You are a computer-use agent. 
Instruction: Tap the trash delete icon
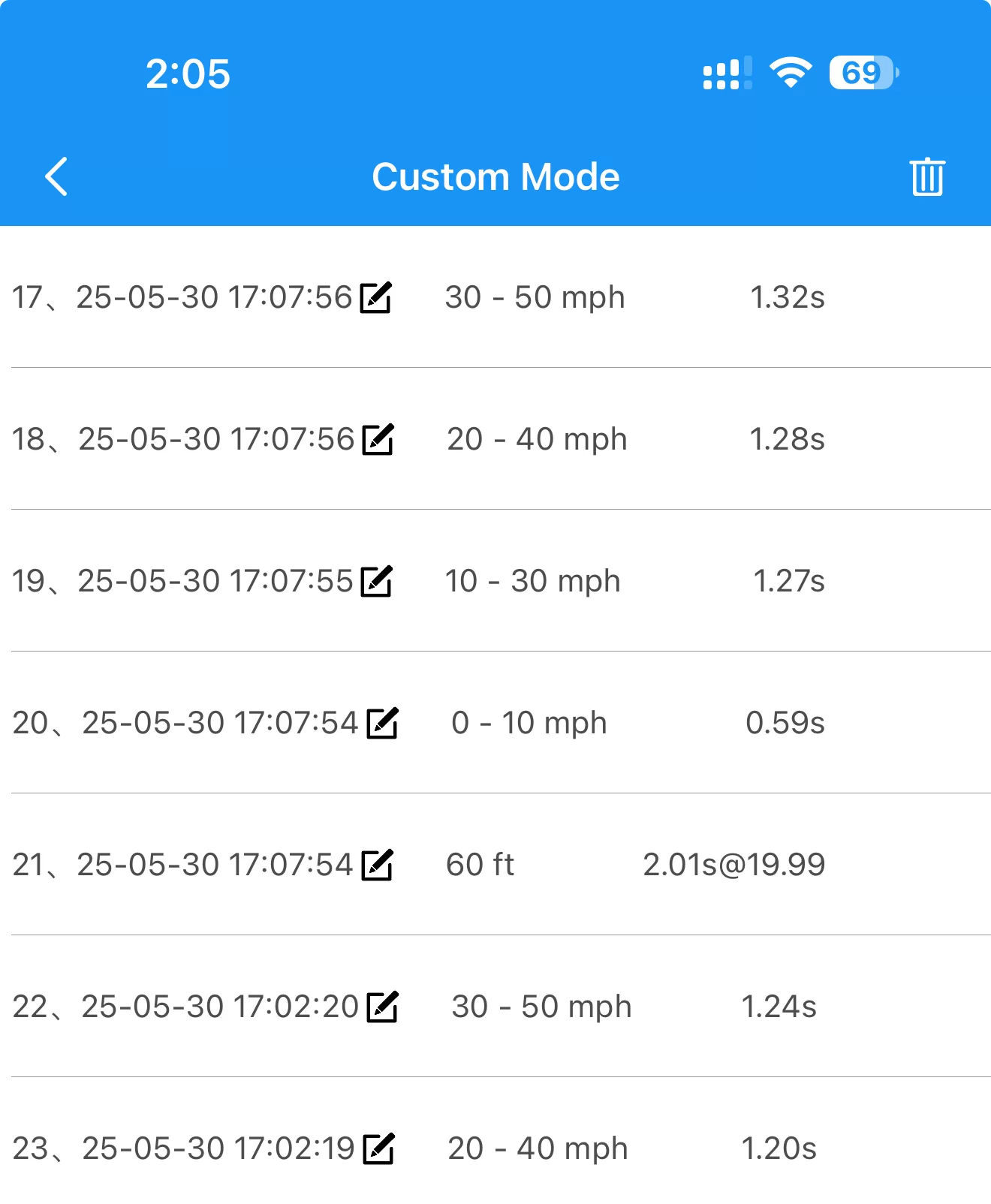927,177
